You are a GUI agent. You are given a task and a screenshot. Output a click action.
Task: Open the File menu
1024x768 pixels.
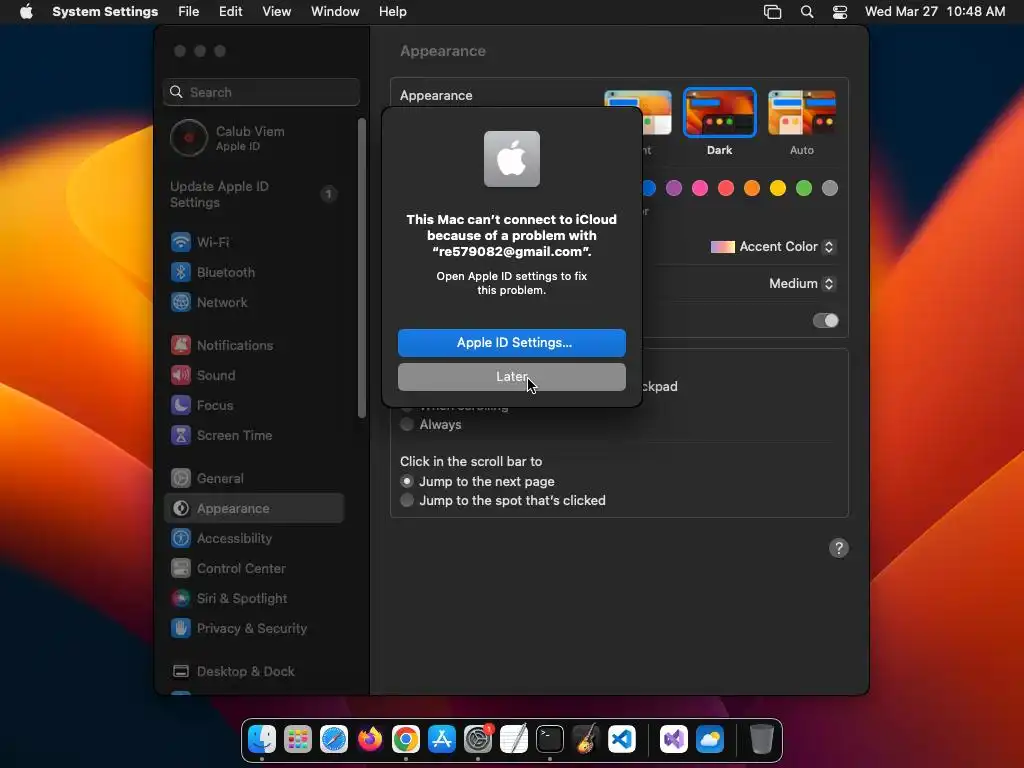pyautogui.click(x=189, y=12)
